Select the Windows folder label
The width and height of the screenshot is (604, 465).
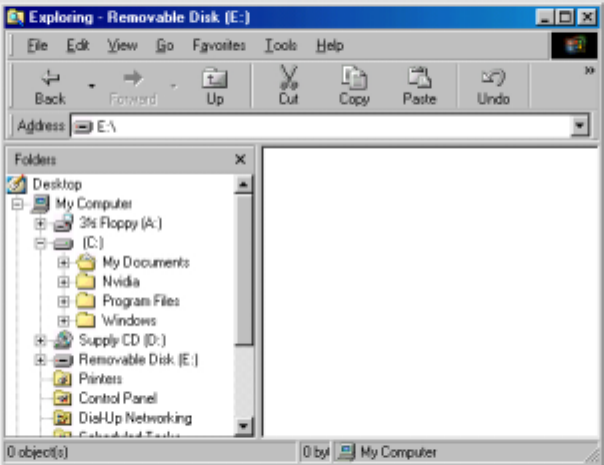[x=129, y=321]
